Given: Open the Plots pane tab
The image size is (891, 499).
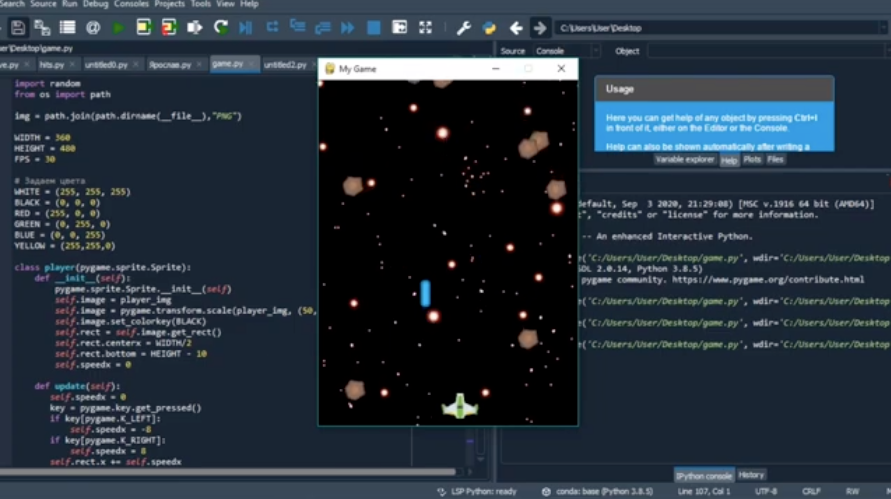Looking at the screenshot, I should [x=752, y=159].
